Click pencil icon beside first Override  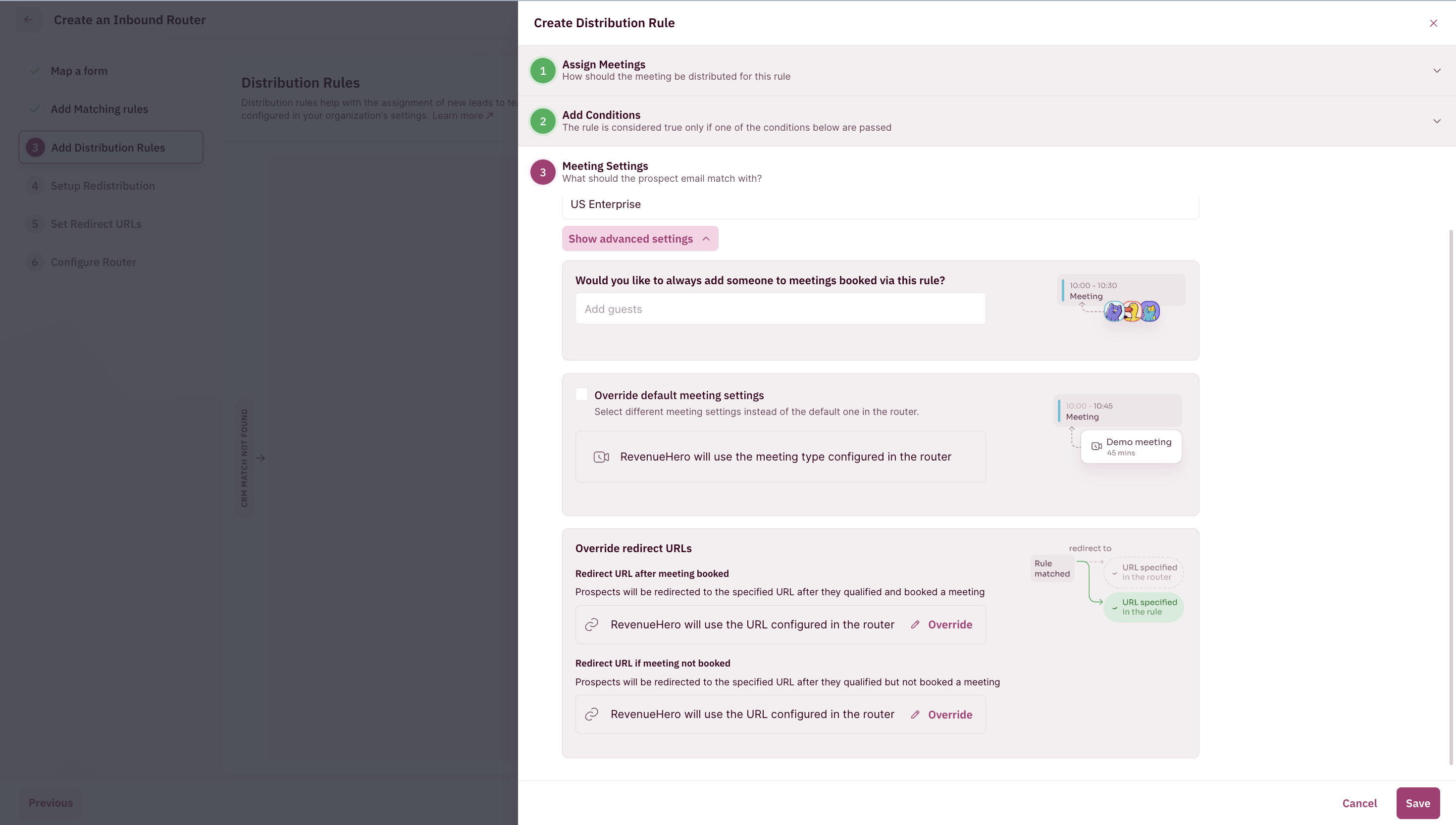tap(915, 624)
